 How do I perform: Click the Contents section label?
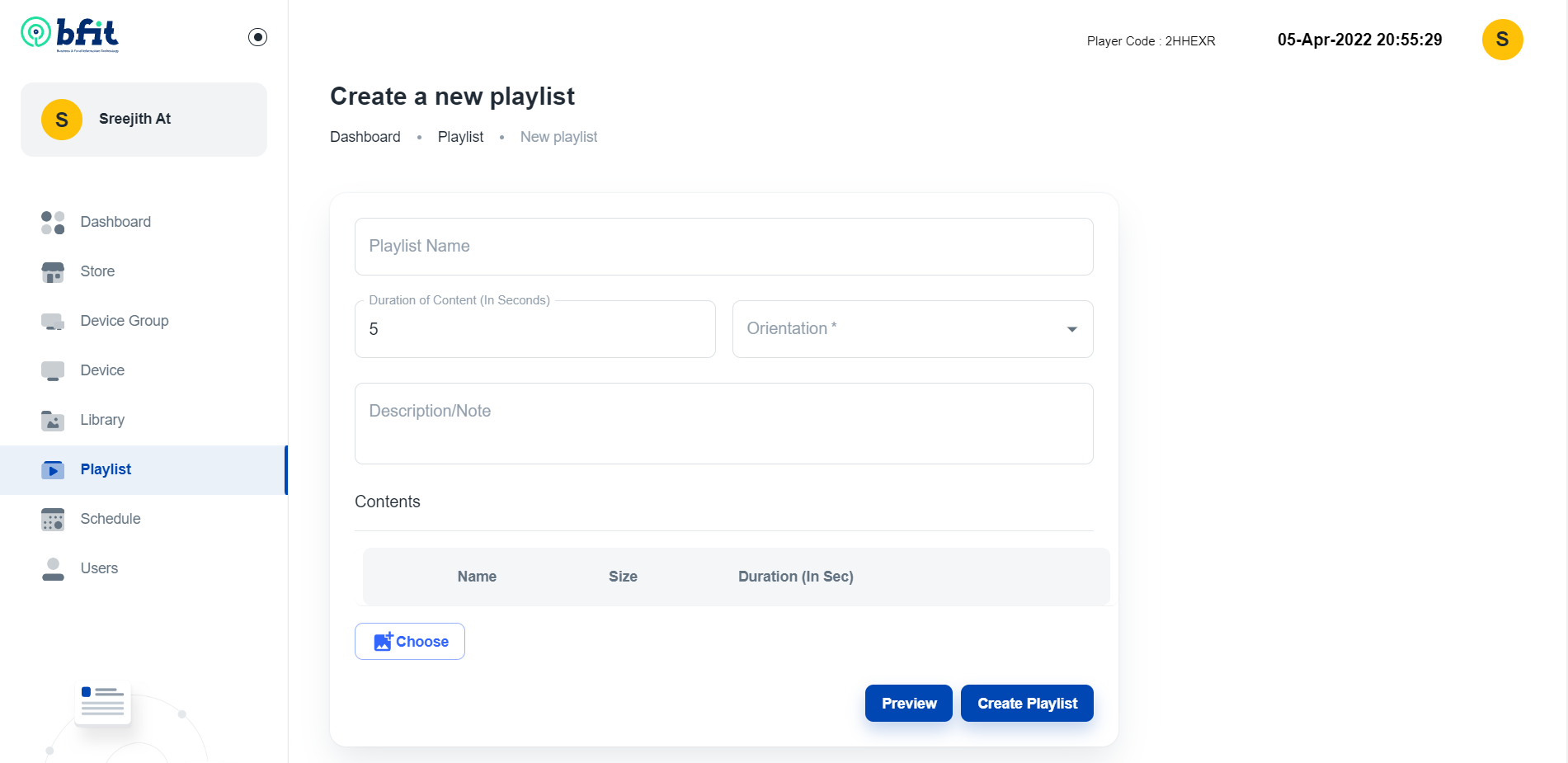tap(388, 502)
